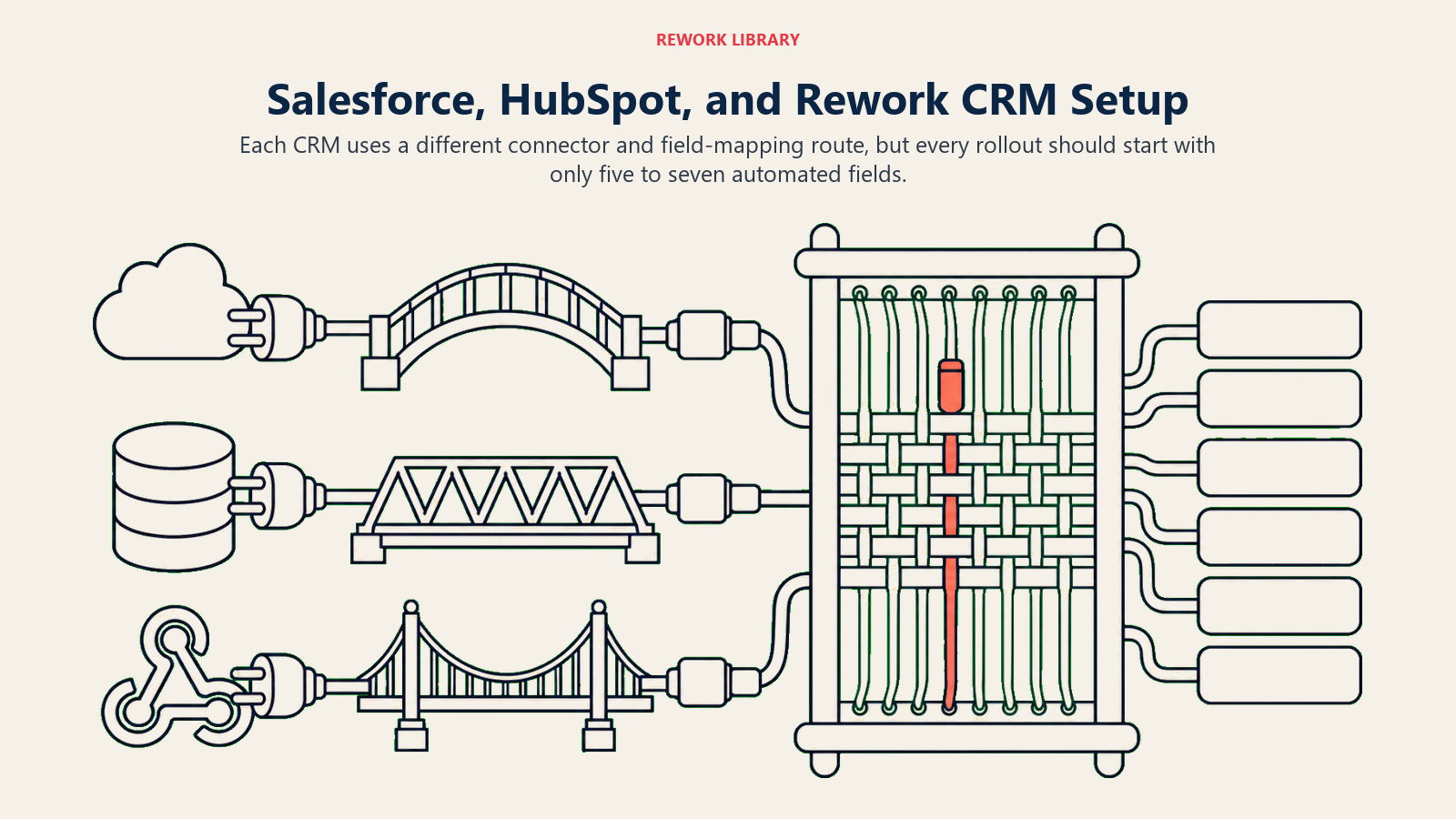Click the suspension bridge illustration
The height and width of the screenshot is (819, 1456).
pos(505,675)
